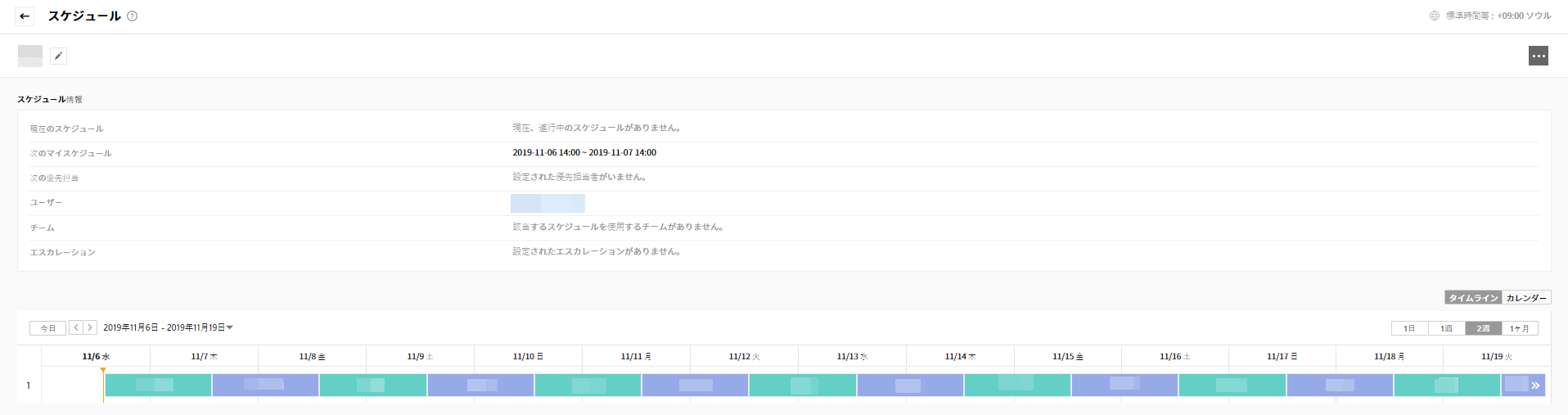Choose the 1ヶ月 view range
Image resolution: width=1568 pixels, height=415 pixels.
click(1520, 328)
